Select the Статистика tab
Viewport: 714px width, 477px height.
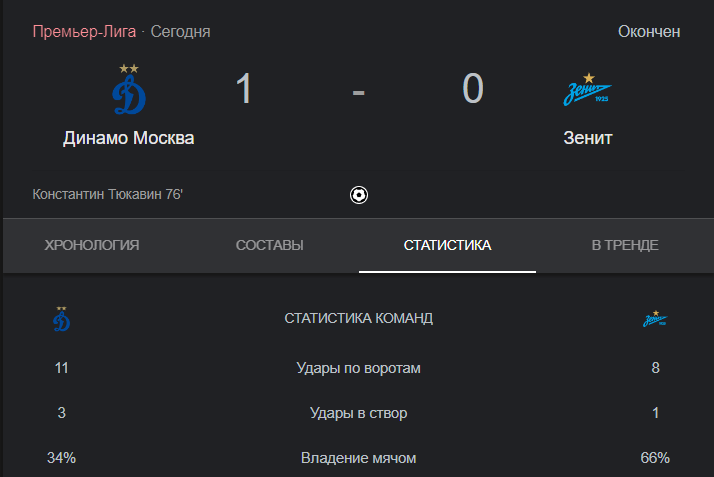[447, 245]
